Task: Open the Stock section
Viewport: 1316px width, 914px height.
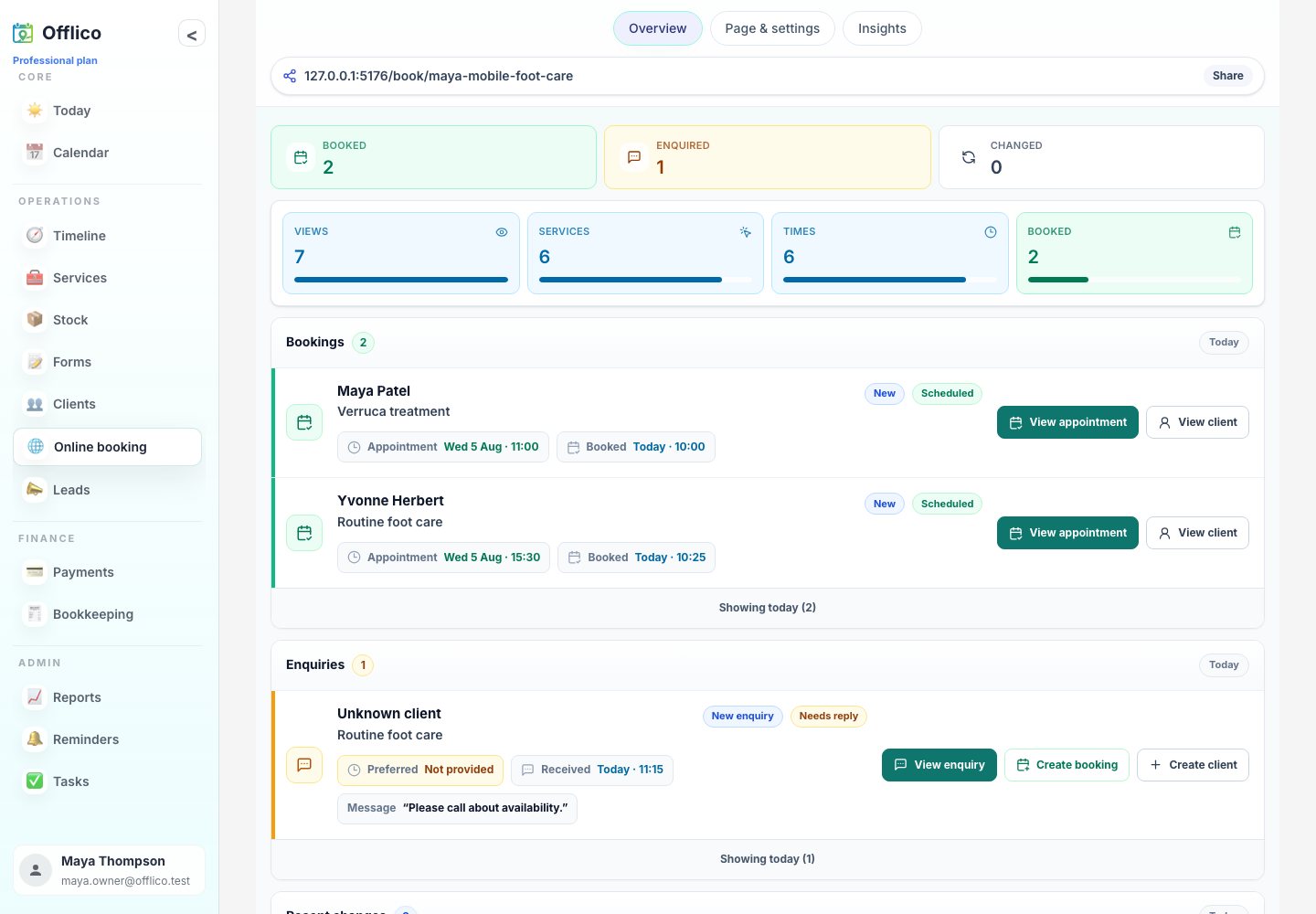Action: click(x=107, y=320)
